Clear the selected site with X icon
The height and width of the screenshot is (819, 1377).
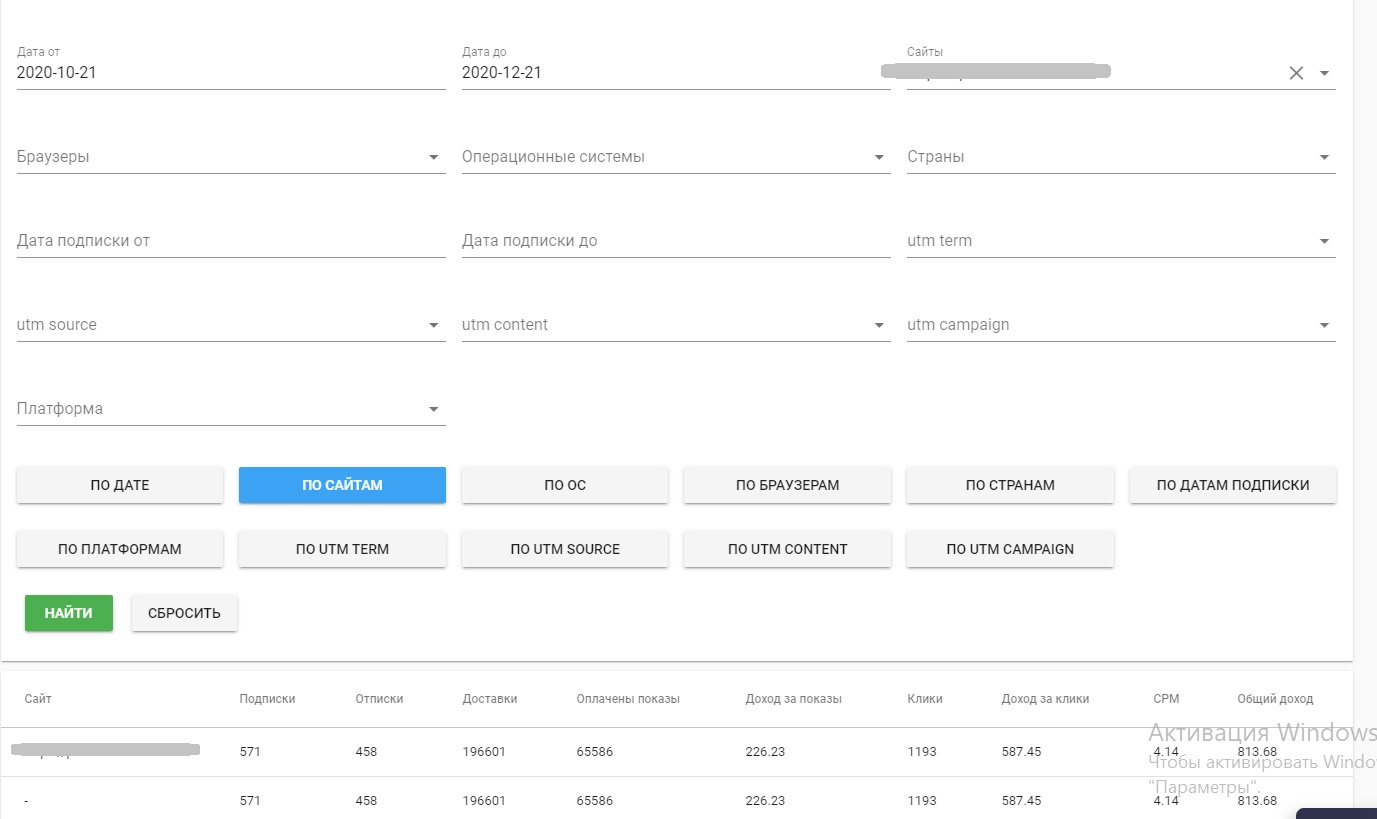click(1296, 73)
